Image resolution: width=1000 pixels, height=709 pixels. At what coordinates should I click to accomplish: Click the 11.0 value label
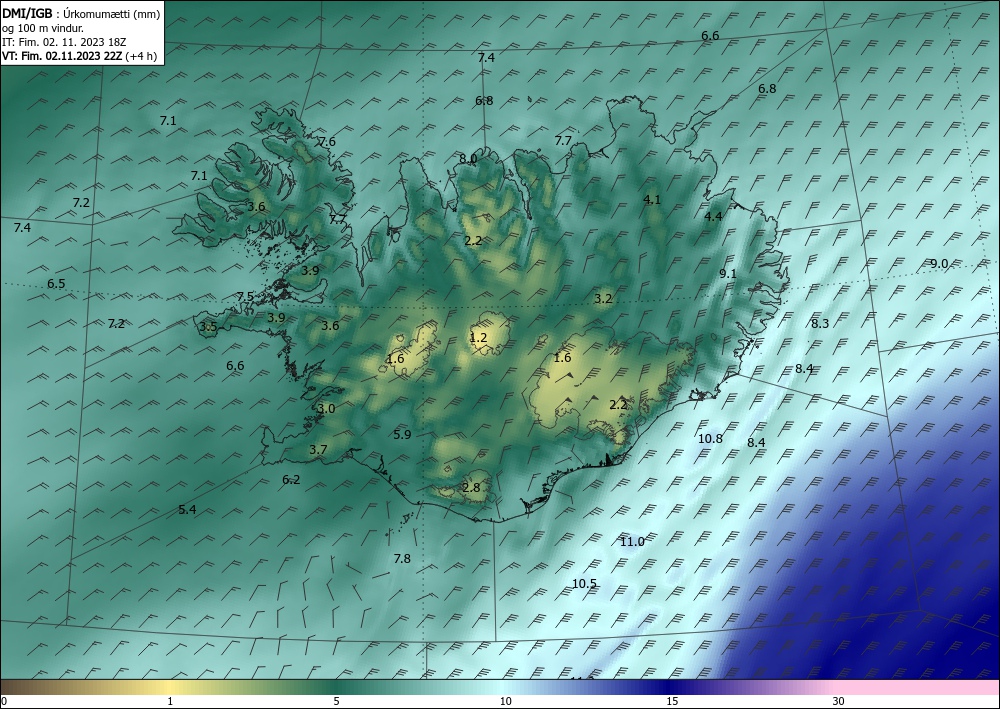(x=632, y=542)
